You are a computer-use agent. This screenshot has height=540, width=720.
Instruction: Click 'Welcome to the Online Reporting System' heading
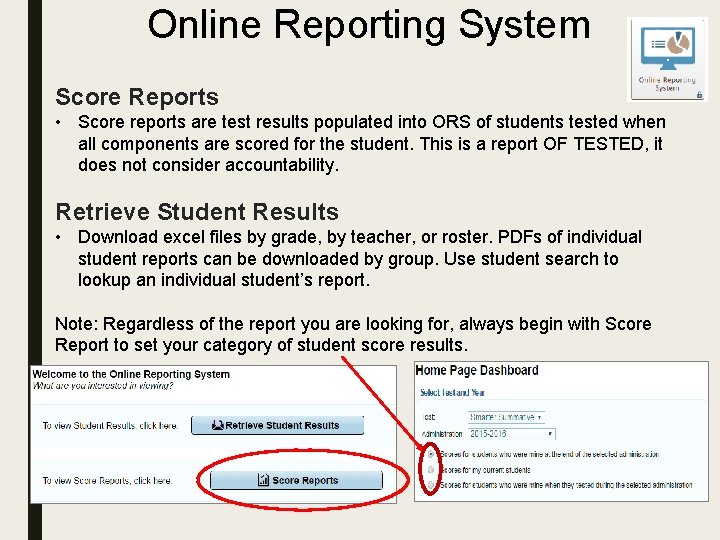point(131,374)
